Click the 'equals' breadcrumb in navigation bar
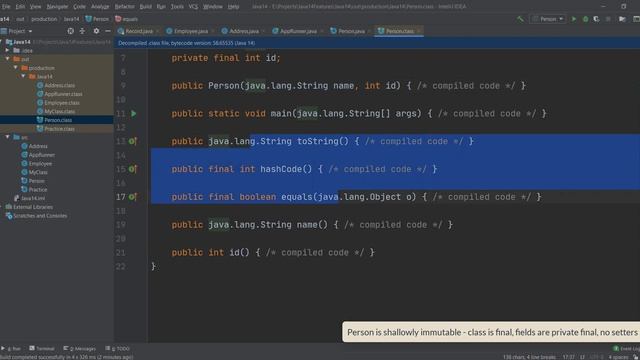This screenshot has height=360, width=640. (x=127, y=19)
